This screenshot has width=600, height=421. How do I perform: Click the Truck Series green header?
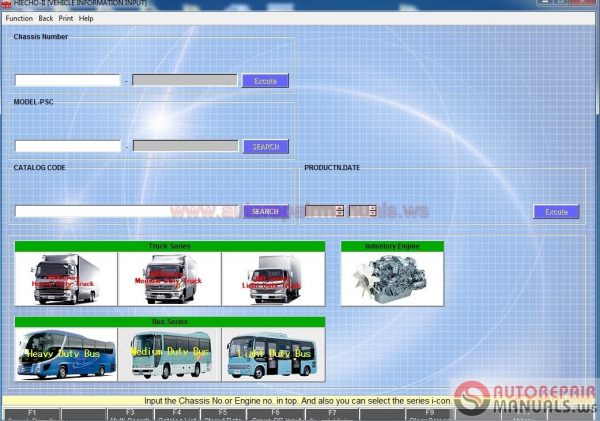tap(170, 246)
